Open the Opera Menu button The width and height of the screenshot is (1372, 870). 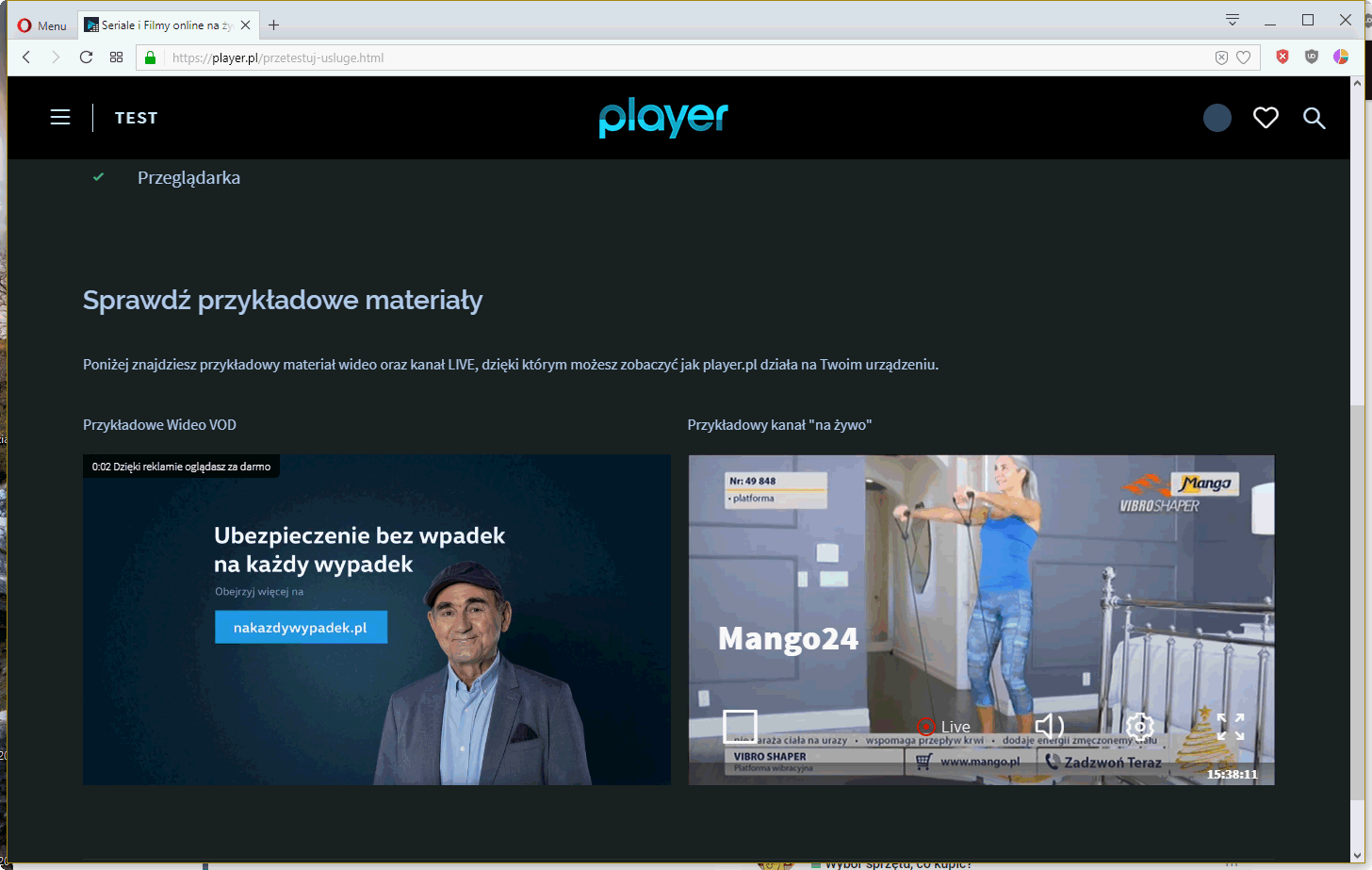click(42, 25)
